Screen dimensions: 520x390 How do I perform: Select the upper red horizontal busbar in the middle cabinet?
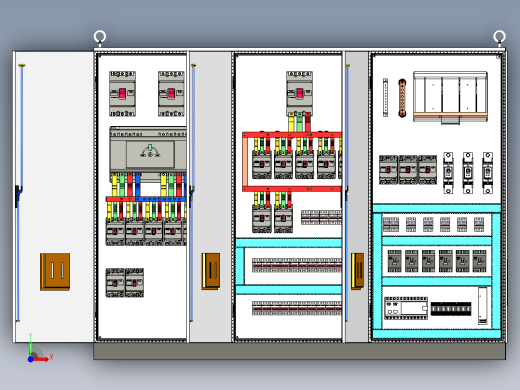pos(292,135)
